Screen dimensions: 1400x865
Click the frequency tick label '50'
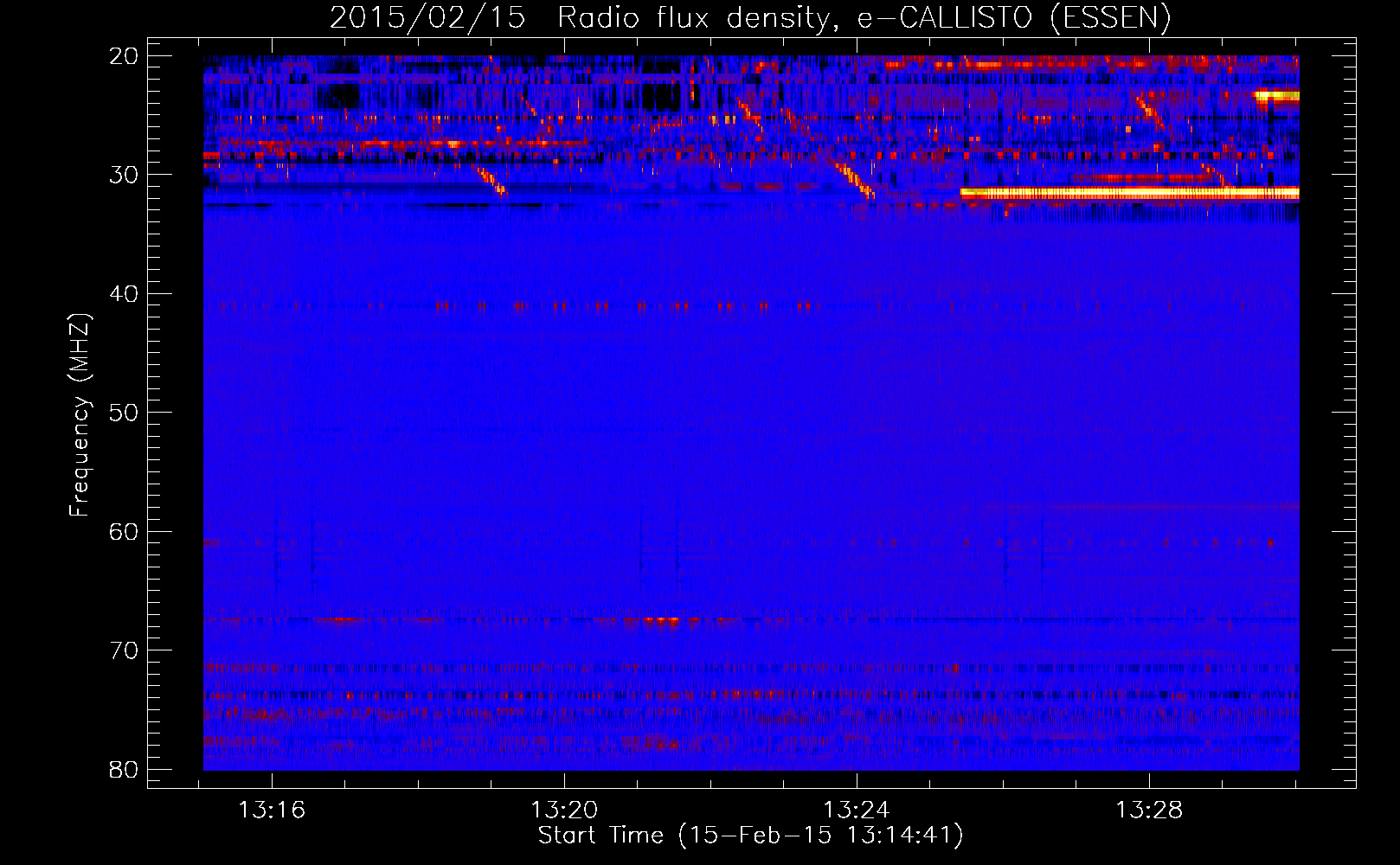pyautogui.click(x=124, y=413)
